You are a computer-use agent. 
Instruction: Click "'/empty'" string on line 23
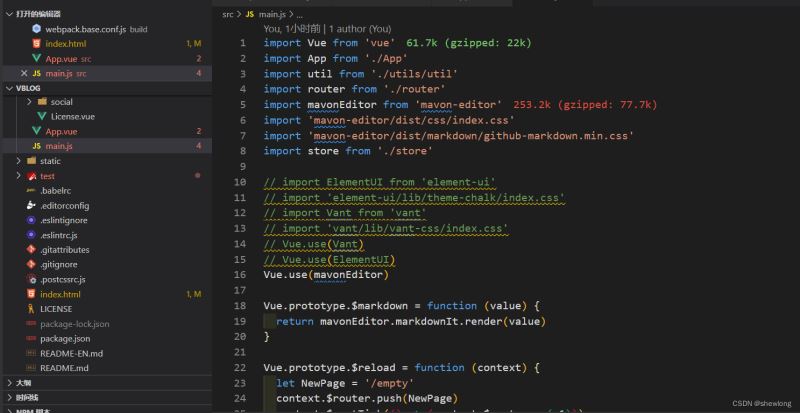(x=389, y=383)
